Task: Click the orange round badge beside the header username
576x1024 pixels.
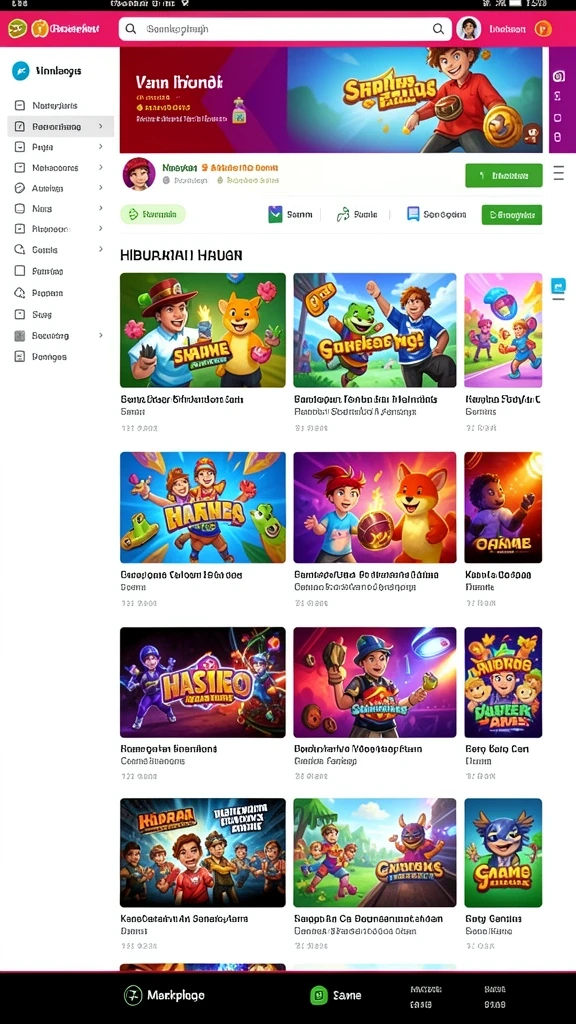Action: pos(543,29)
